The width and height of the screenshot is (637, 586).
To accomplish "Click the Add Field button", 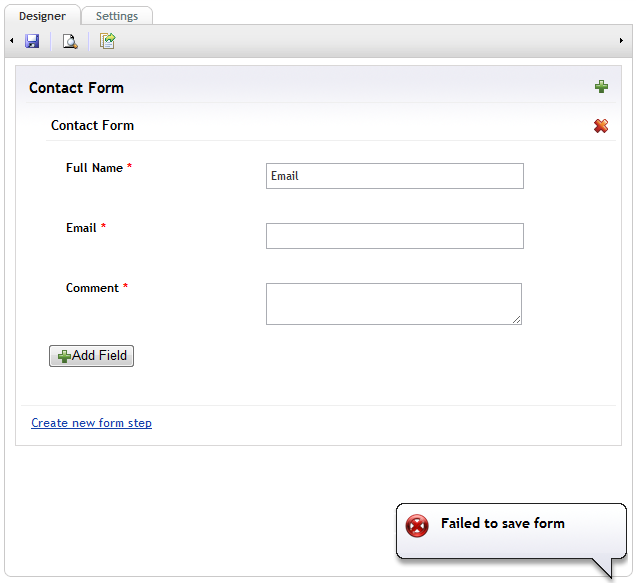I will [91, 356].
